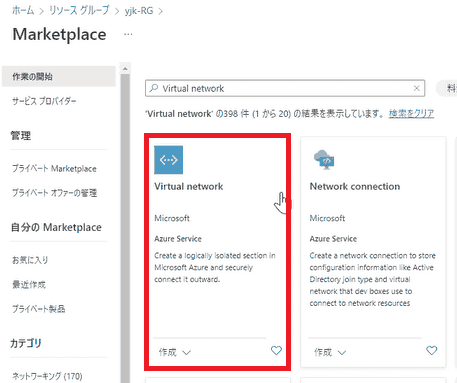Open リソース グループ breadcrumb link
This screenshot has width=457, height=383.
79,11
